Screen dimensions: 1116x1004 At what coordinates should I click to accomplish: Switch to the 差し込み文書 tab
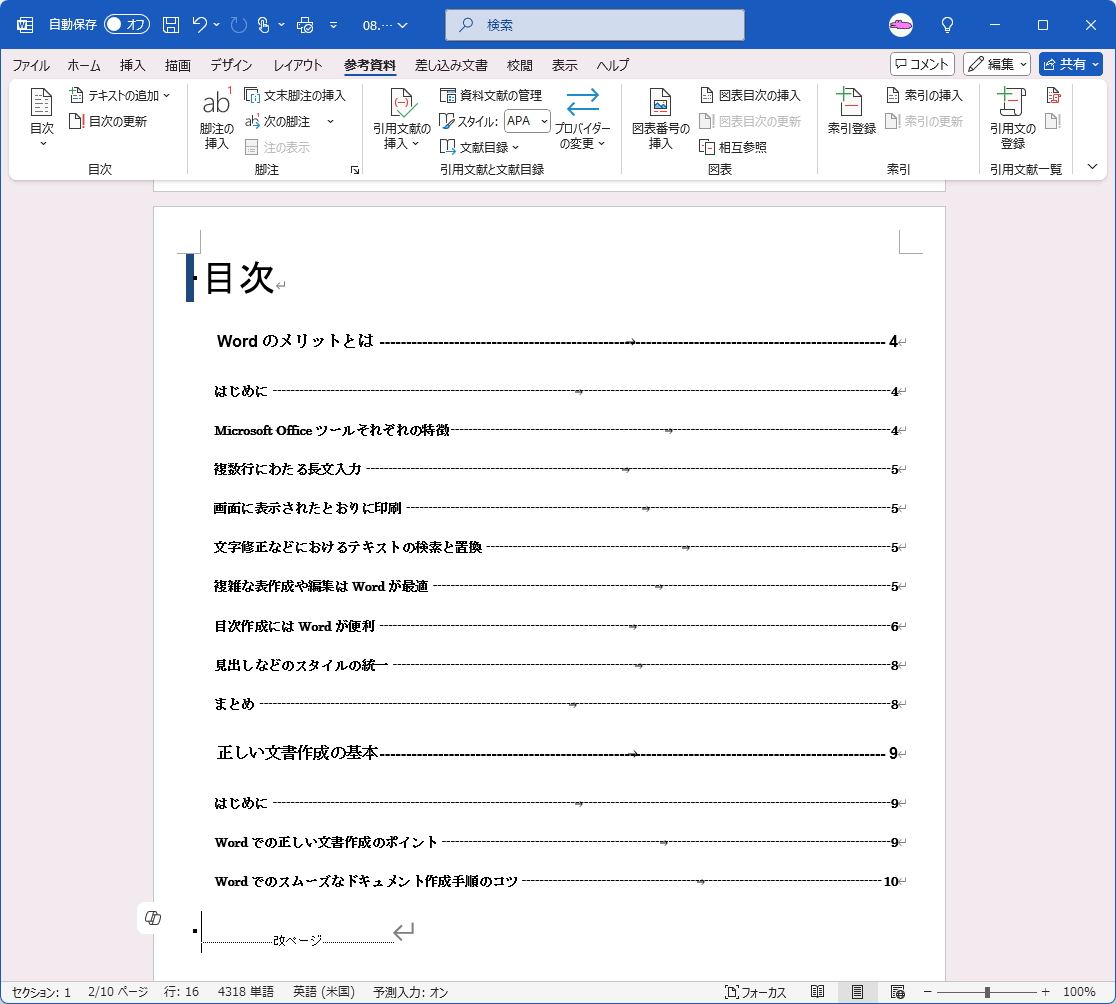pyautogui.click(x=451, y=65)
